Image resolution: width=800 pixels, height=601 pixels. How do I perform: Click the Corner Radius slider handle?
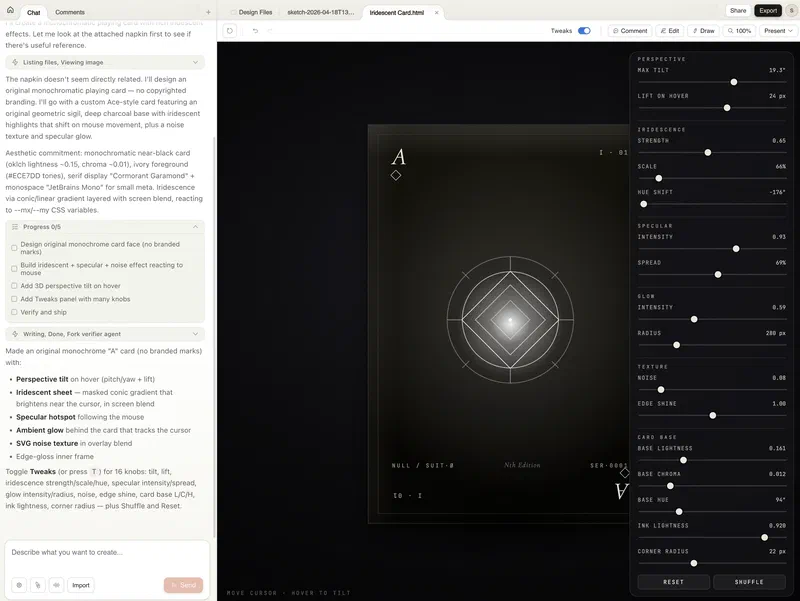(x=694, y=563)
